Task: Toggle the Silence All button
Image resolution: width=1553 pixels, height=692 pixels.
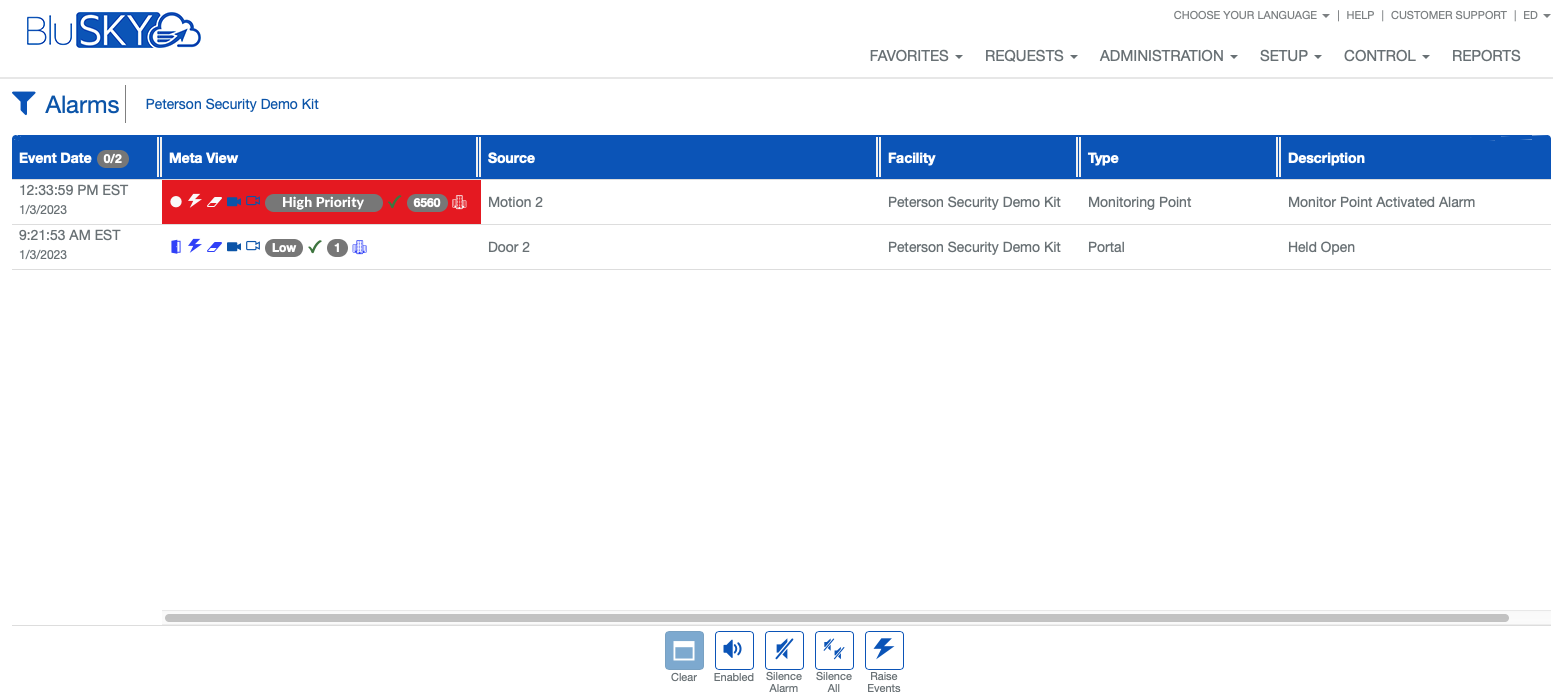Action: pos(834,651)
